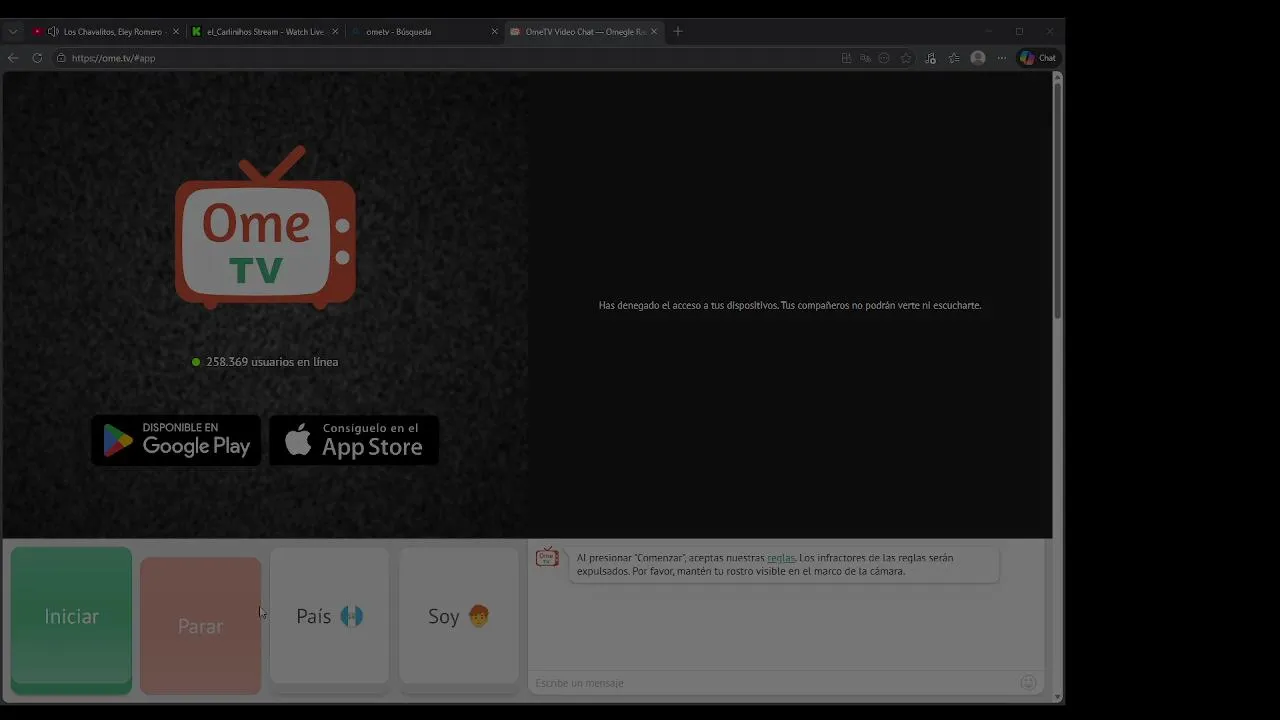This screenshot has width=1280, height=720.
Task: Click the OmeTV avatar beside rules message
Action: click(547, 557)
